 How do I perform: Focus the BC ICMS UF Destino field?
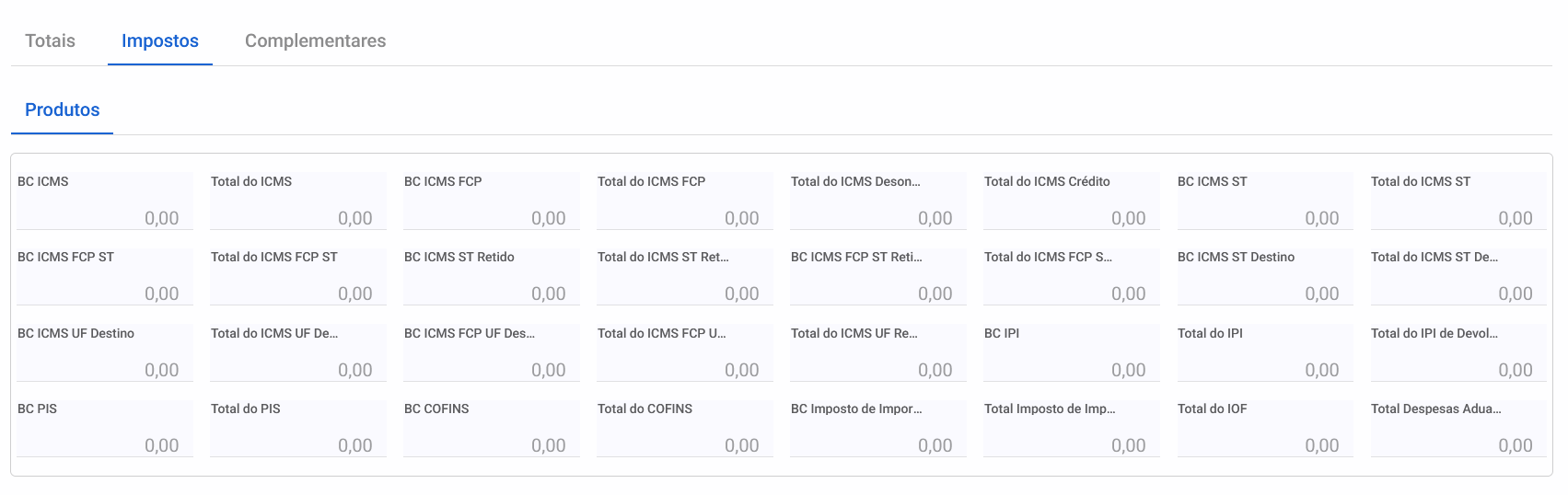point(105,352)
